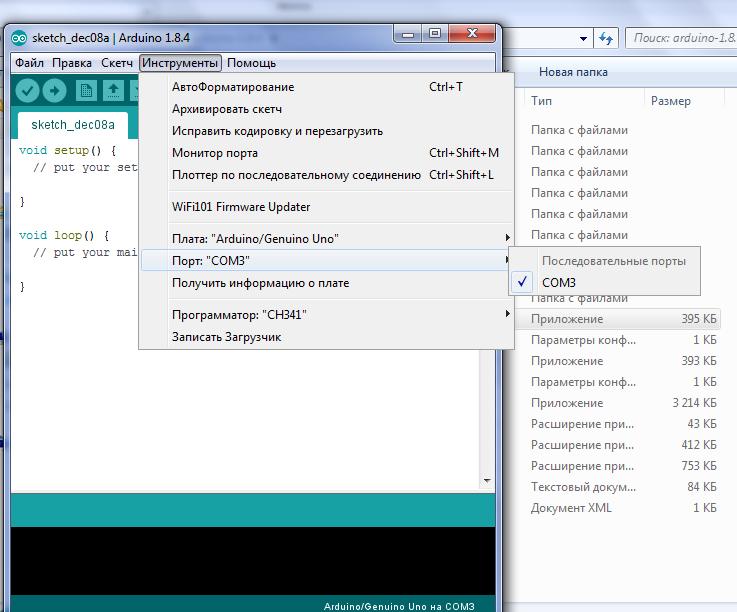This screenshot has width=737, height=612.
Task: Expand the Программатор "CH341" submenu
Action: click(x=327, y=314)
